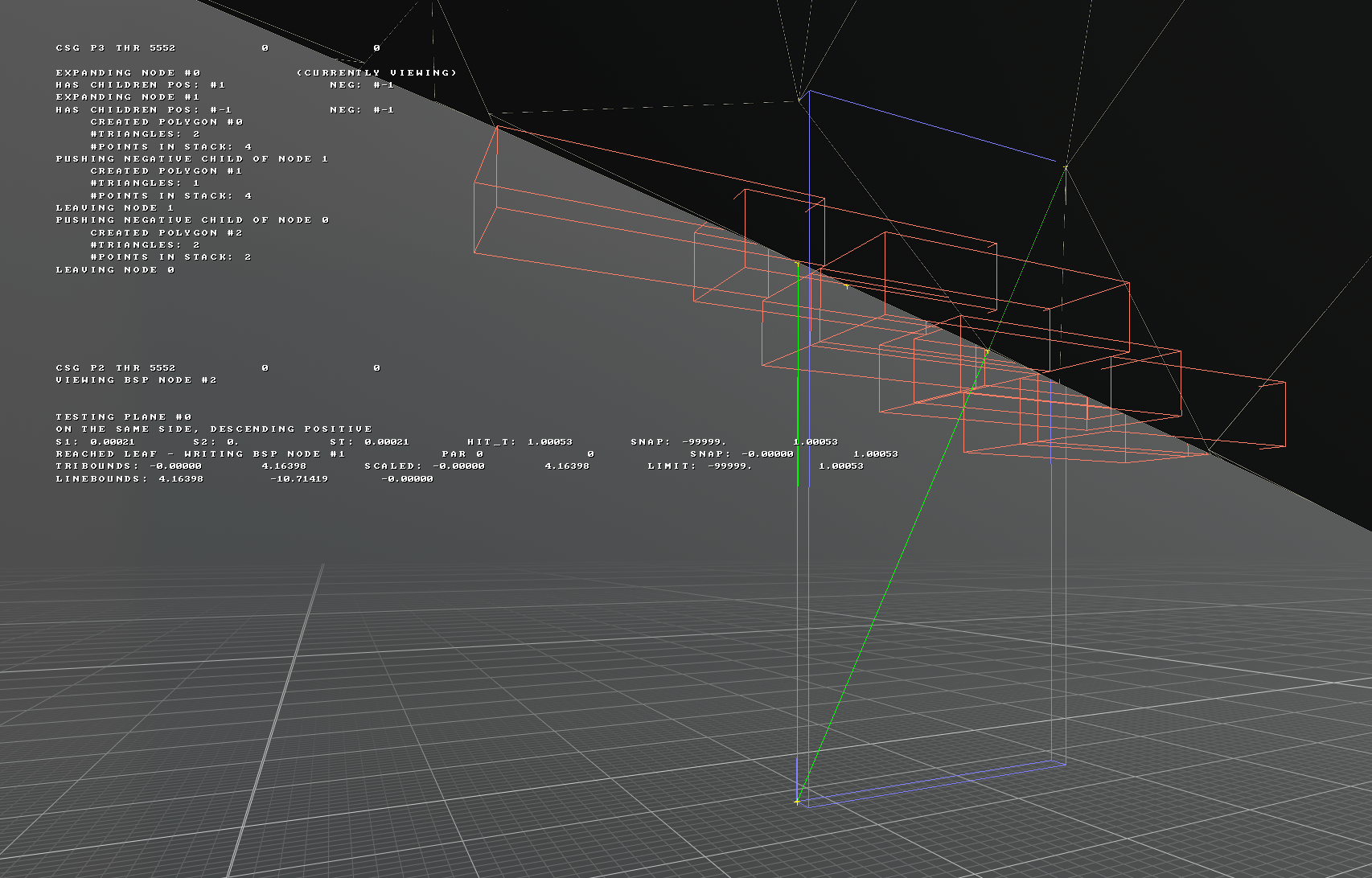This screenshot has height=878, width=1372.
Task: Click the 'LEAVING NODE 1' log line
Action: (115, 208)
